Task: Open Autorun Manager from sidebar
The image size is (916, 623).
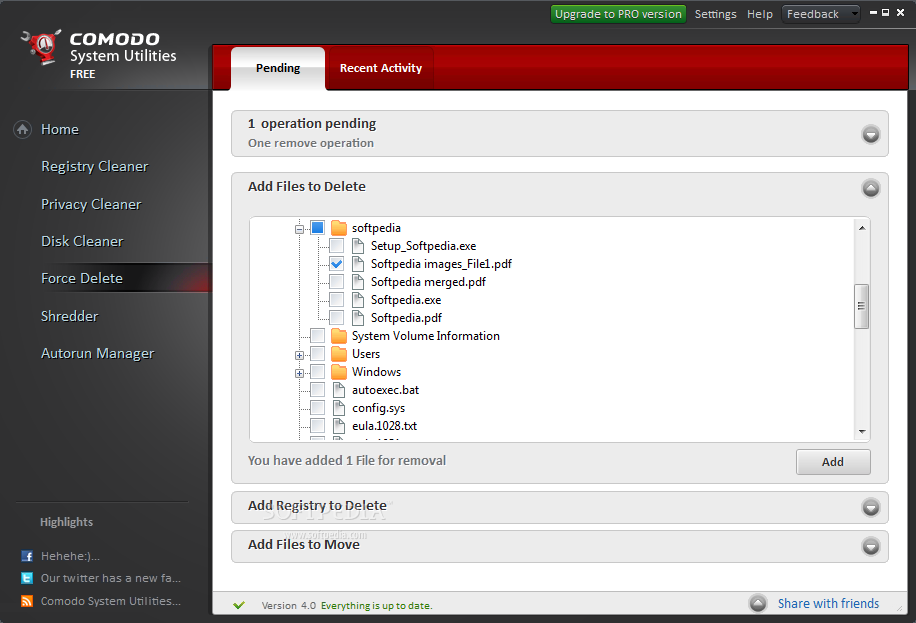Action: click(98, 354)
